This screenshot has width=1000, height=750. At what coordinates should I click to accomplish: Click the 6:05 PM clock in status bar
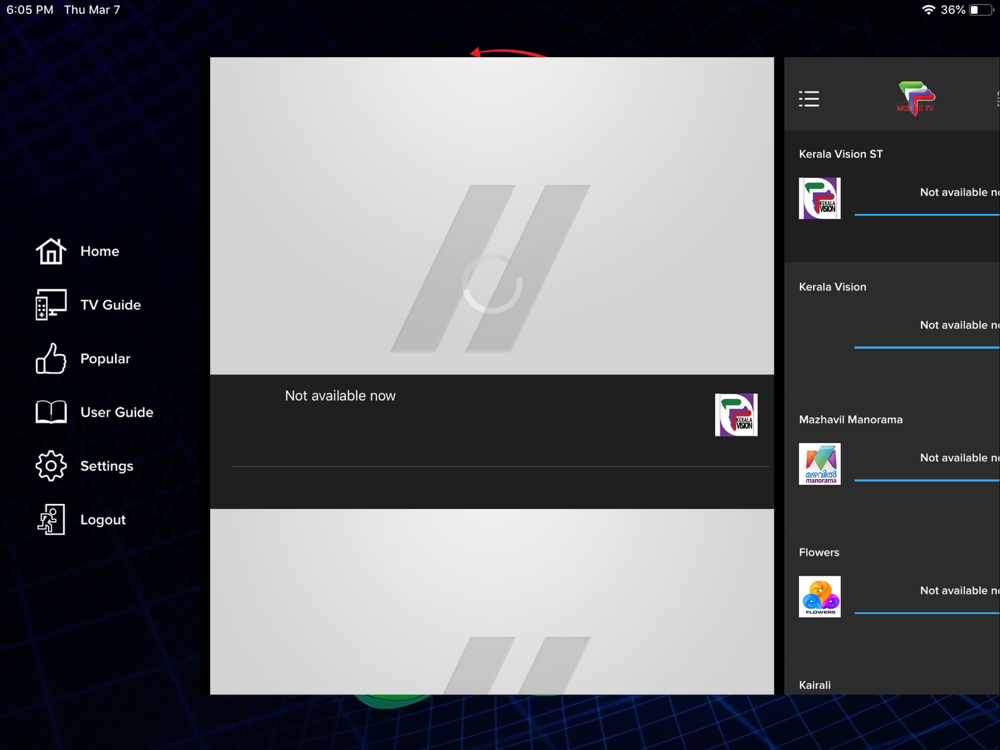tap(29, 10)
